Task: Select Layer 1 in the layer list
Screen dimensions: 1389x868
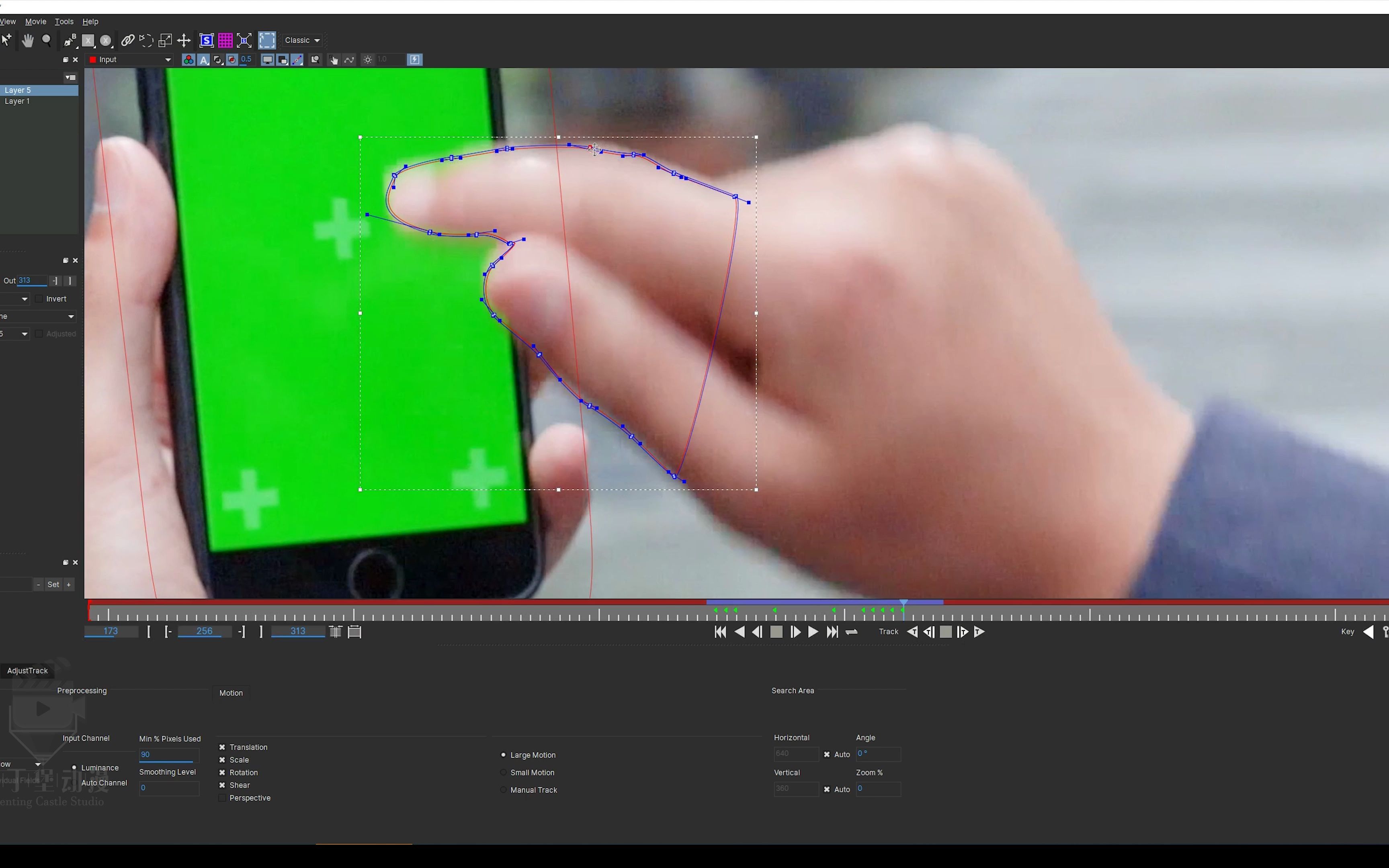Action: [x=17, y=101]
